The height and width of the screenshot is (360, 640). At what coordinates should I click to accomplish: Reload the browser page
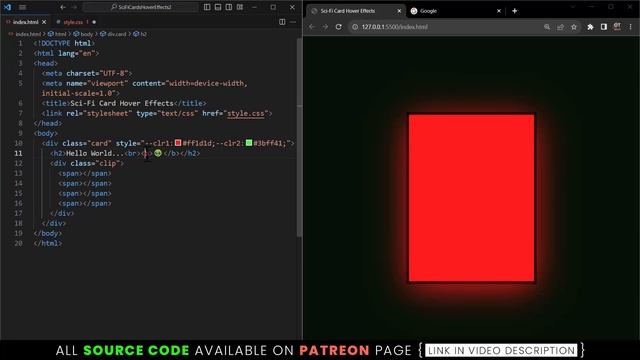point(338,27)
